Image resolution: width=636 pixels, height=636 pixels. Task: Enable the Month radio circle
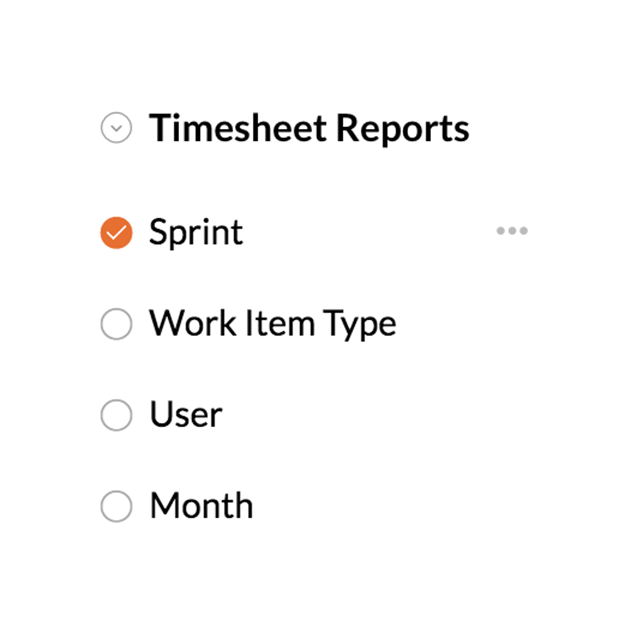[116, 506]
